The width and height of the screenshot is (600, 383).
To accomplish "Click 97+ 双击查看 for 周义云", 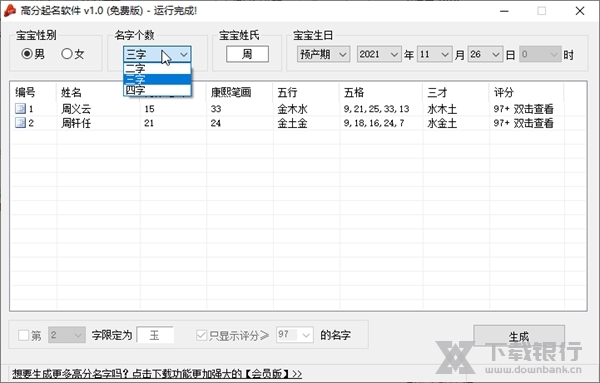I will pos(523,109).
